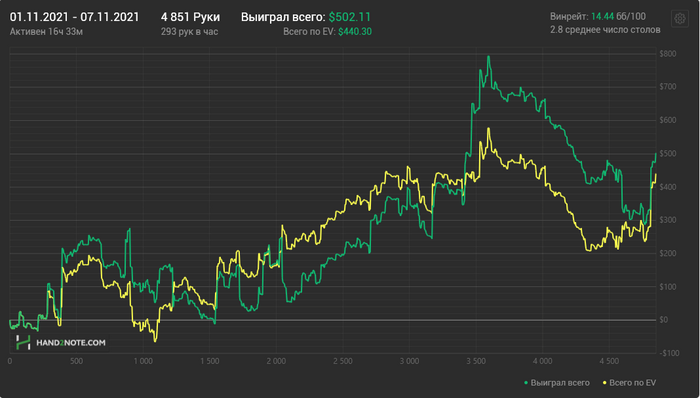
Task: Click the -$100 y-axis label
Action: click(669, 353)
